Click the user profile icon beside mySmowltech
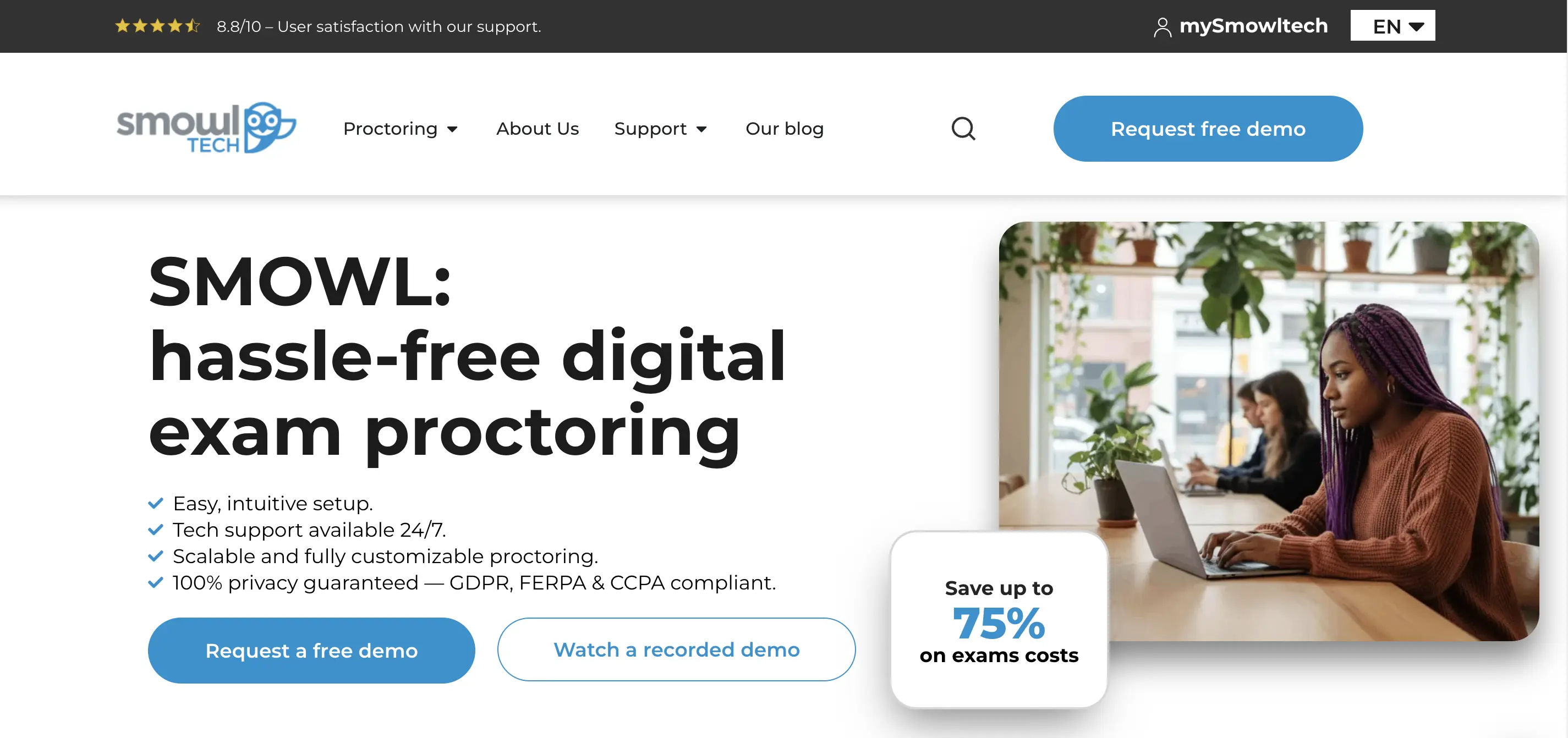 pos(1161,27)
